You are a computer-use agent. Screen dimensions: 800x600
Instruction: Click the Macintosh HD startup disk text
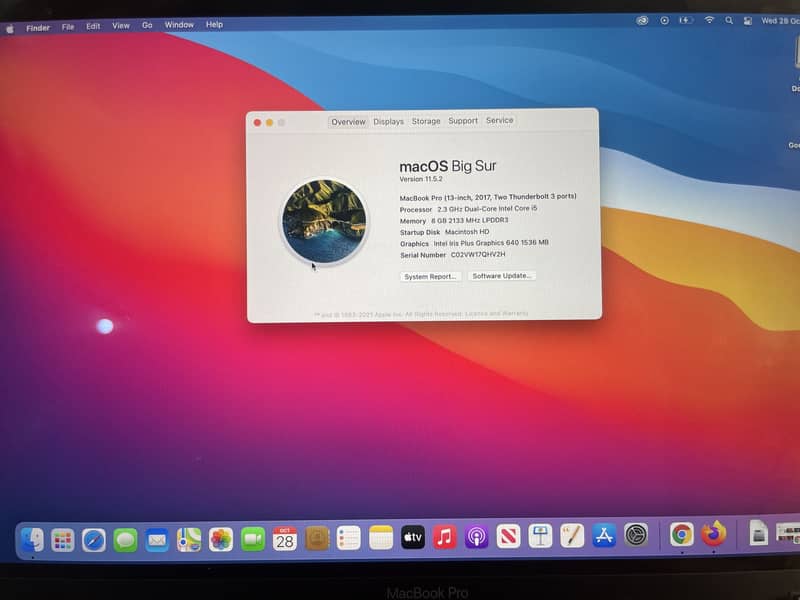click(467, 232)
